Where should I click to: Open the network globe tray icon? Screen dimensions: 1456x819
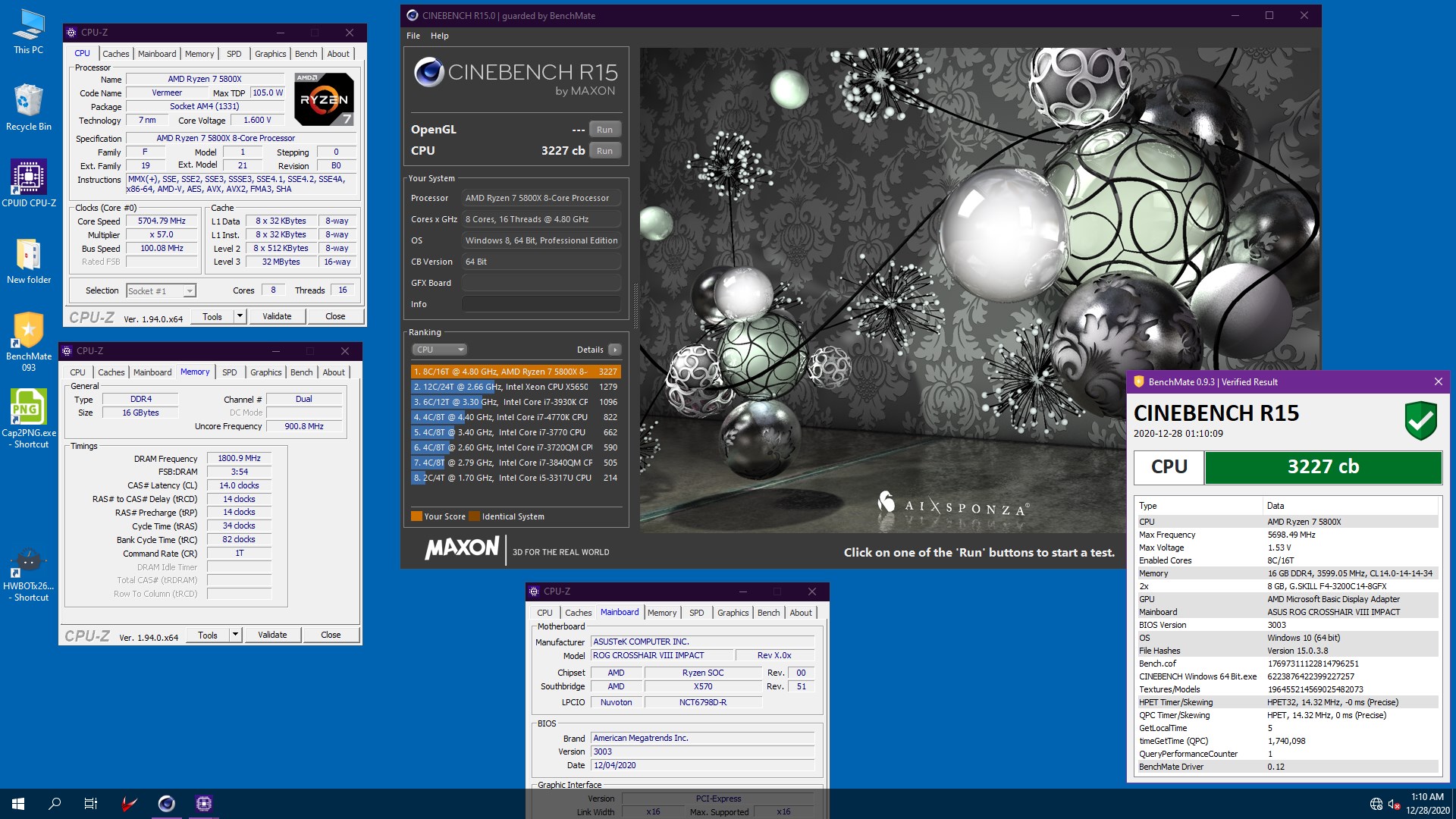[x=1376, y=804]
